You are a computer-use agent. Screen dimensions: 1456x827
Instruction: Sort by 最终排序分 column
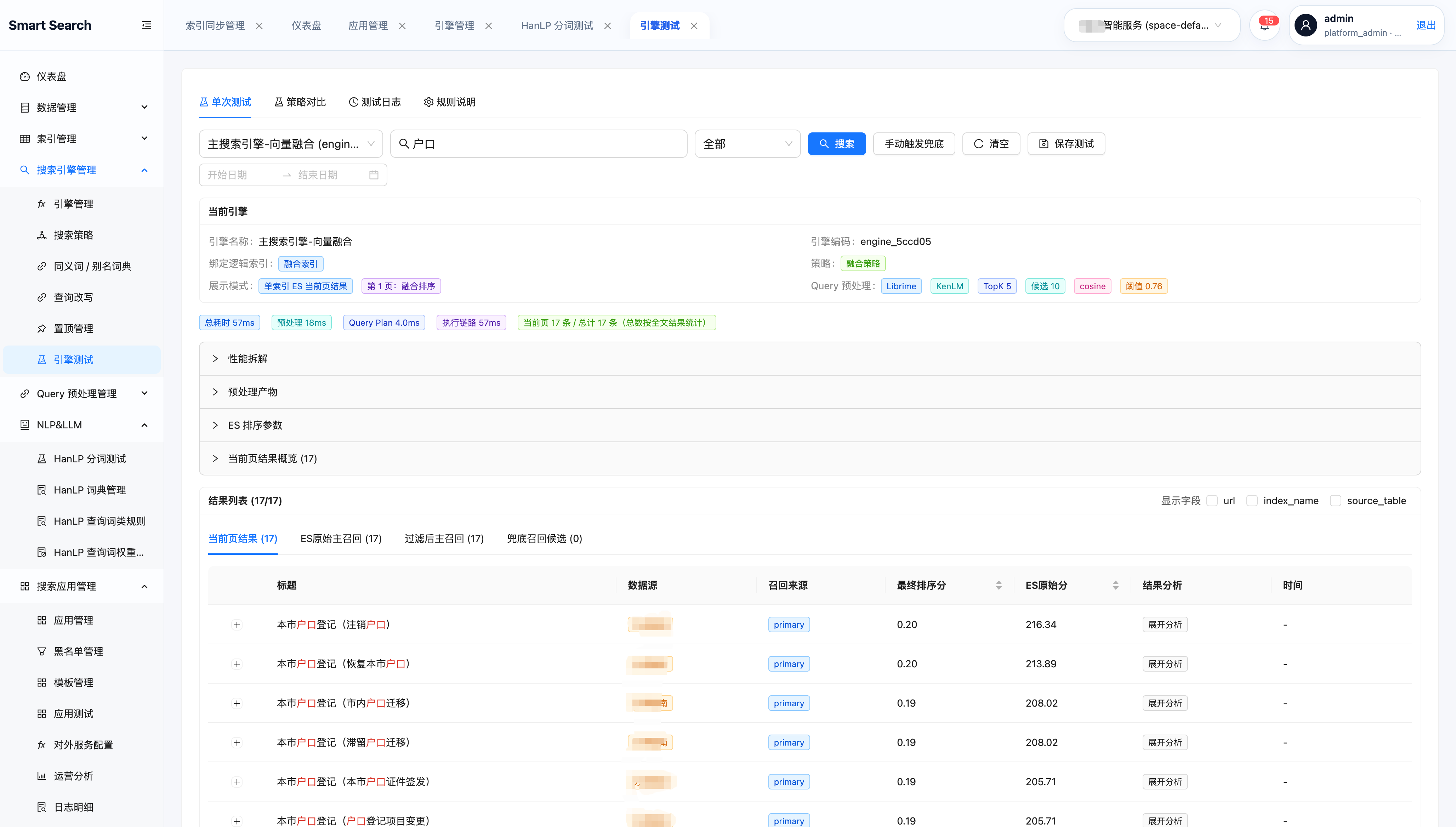pyautogui.click(x=999, y=586)
